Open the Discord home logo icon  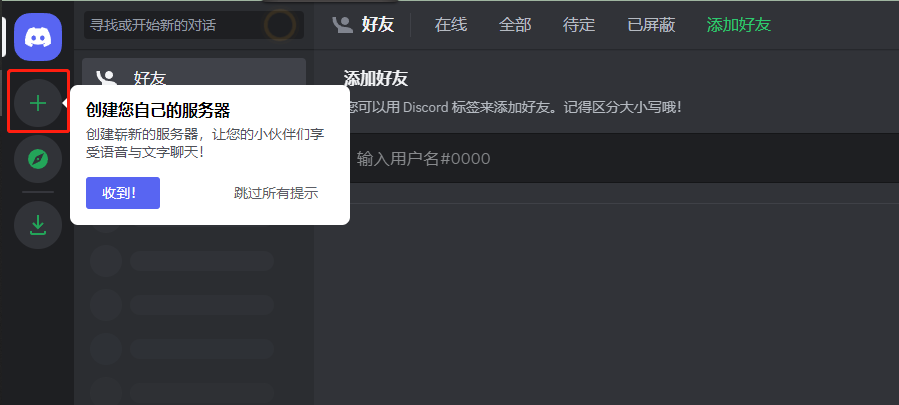pyautogui.click(x=38, y=37)
